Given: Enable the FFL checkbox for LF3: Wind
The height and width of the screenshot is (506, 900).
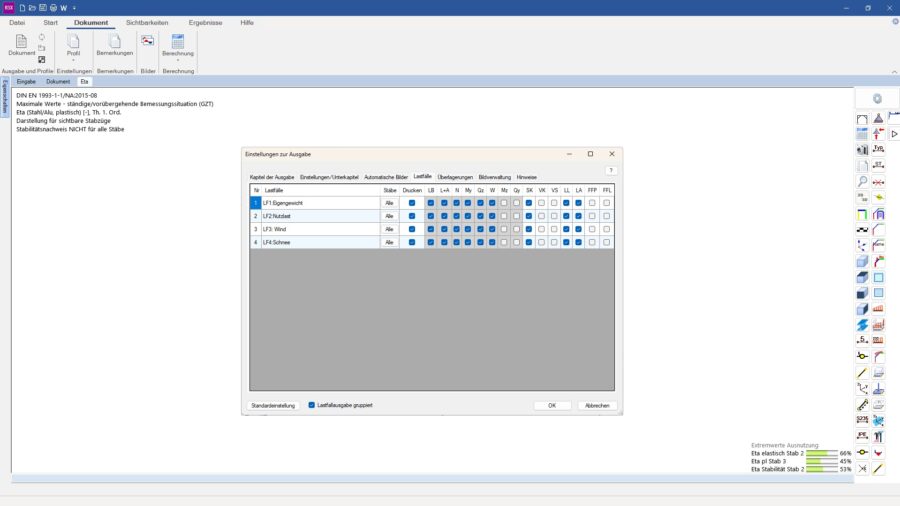Looking at the screenshot, I should click(607, 229).
